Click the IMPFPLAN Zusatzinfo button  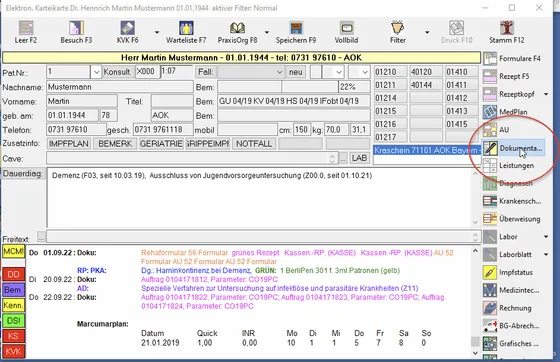(69, 144)
